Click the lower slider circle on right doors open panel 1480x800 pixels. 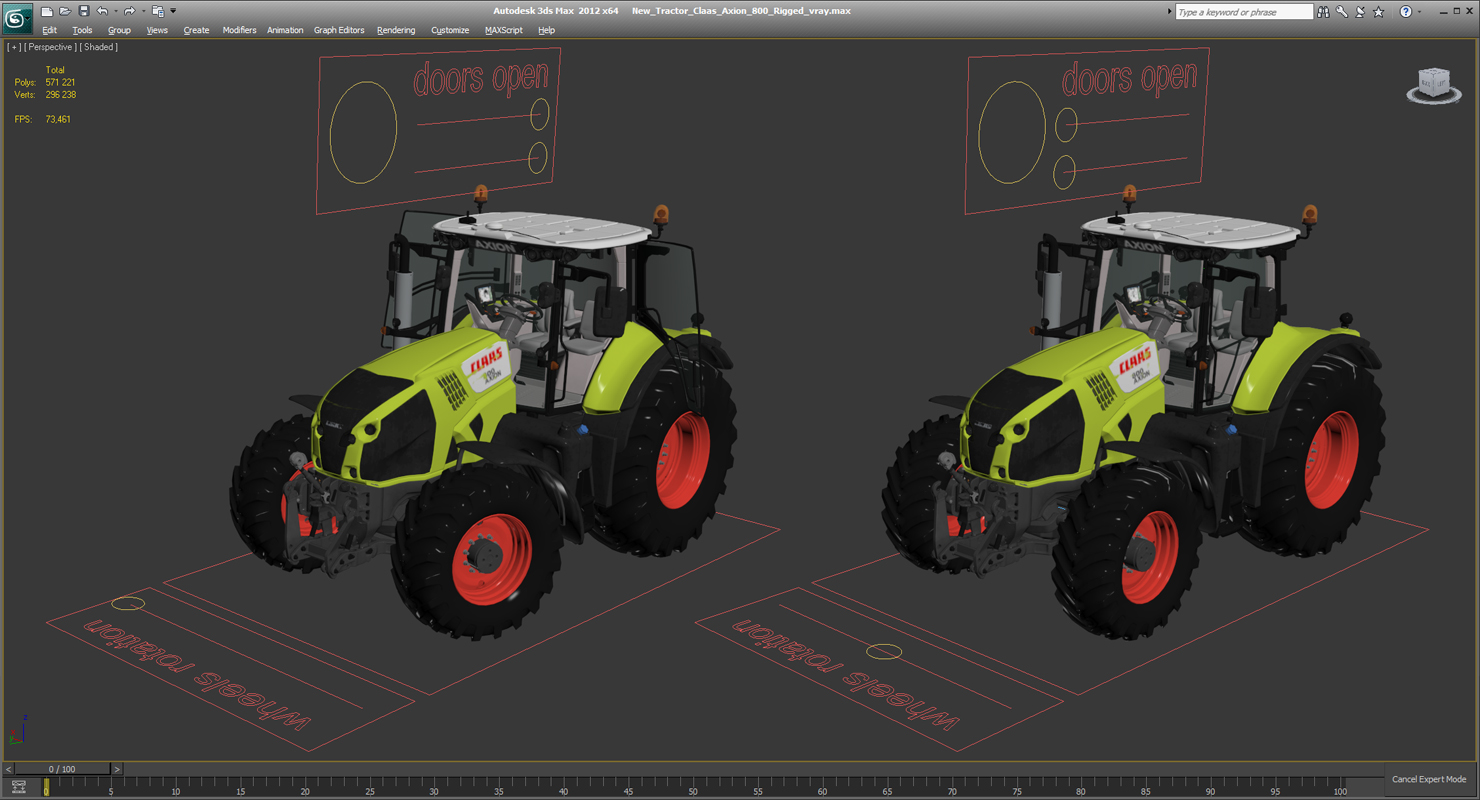click(x=1064, y=172)
